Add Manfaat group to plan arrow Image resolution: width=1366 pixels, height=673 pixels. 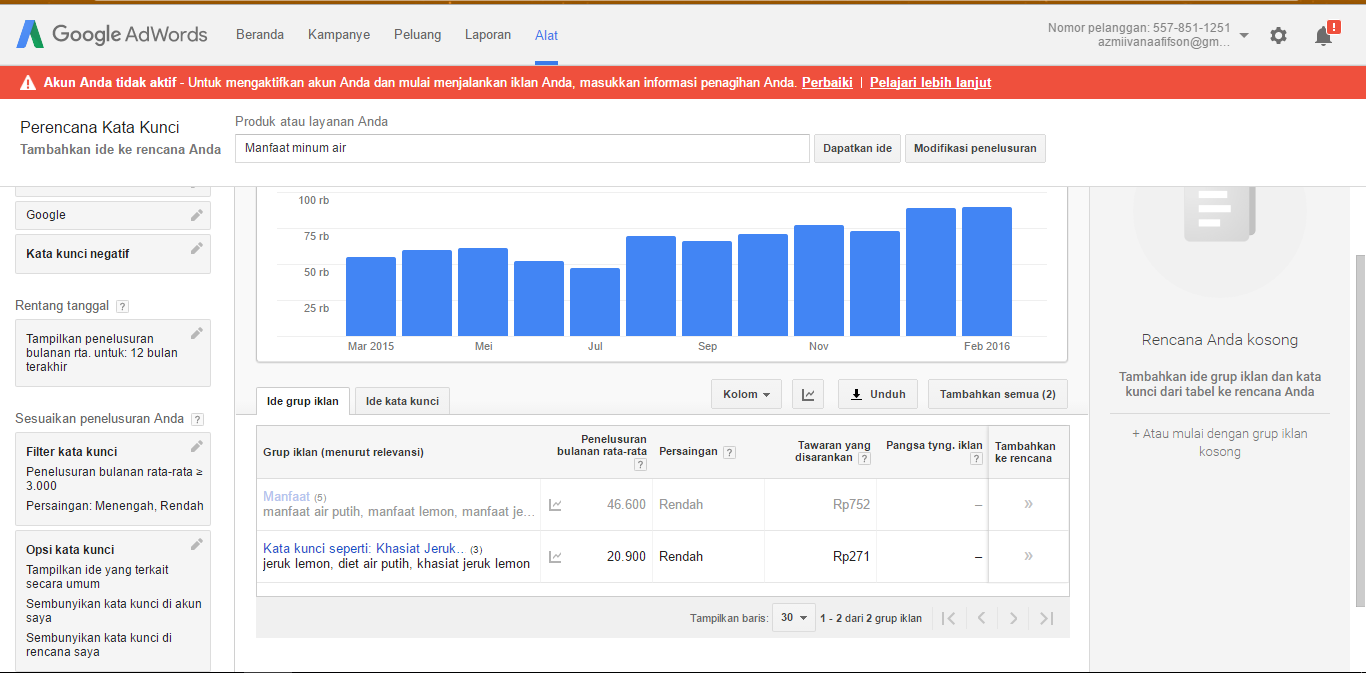click(x=1028, y=504)
